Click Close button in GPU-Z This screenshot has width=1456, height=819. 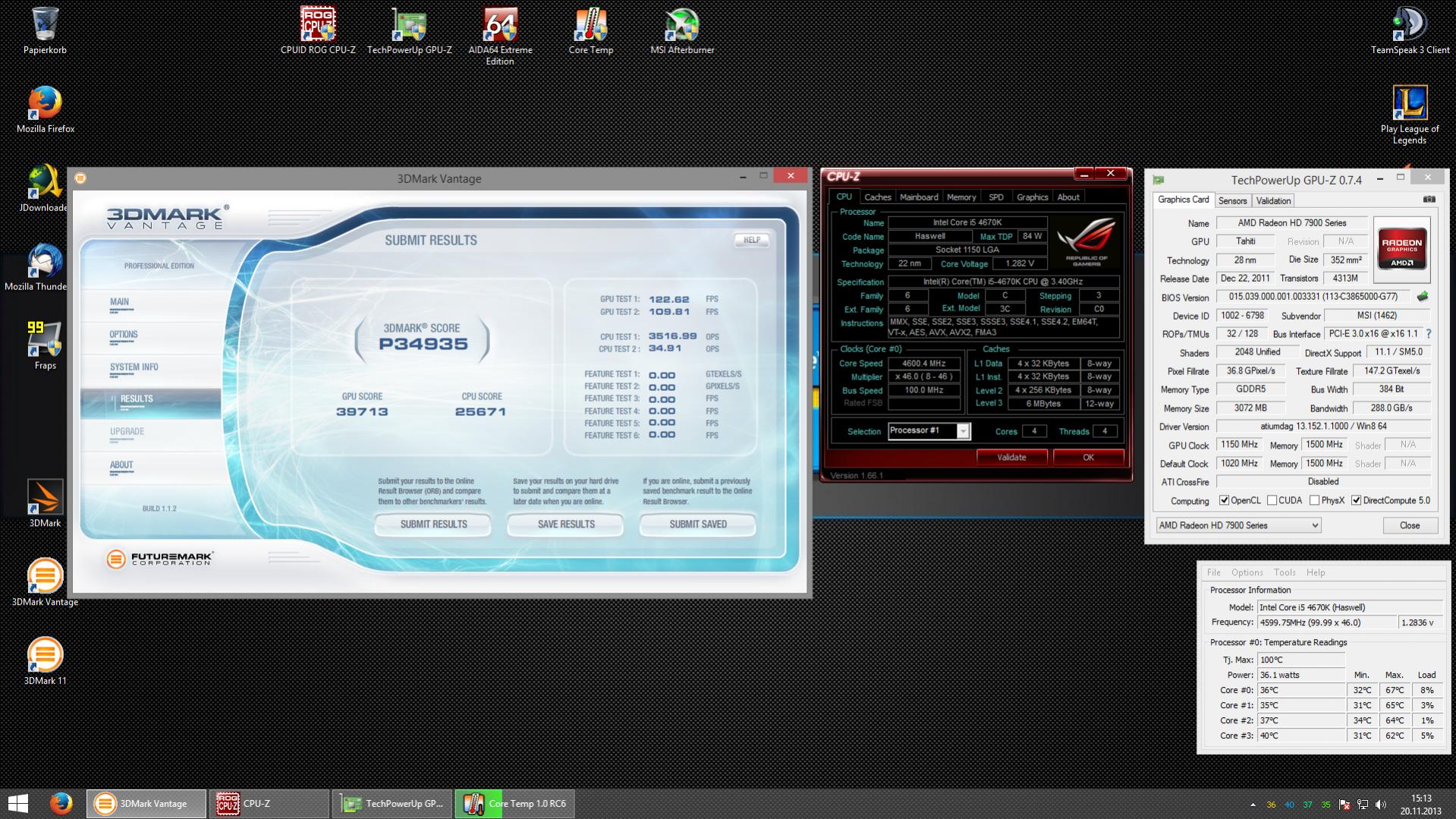click(x=1410, y=525)
